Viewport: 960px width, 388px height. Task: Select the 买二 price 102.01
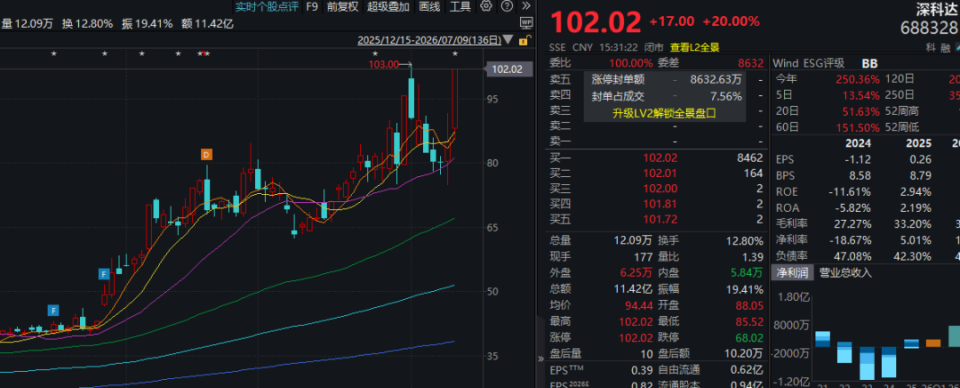click(659, 173)
